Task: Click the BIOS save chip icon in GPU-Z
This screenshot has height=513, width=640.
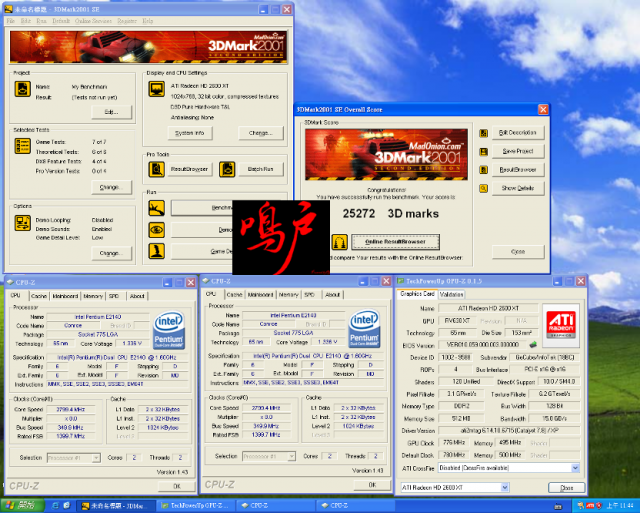Action: click(533, 345)
